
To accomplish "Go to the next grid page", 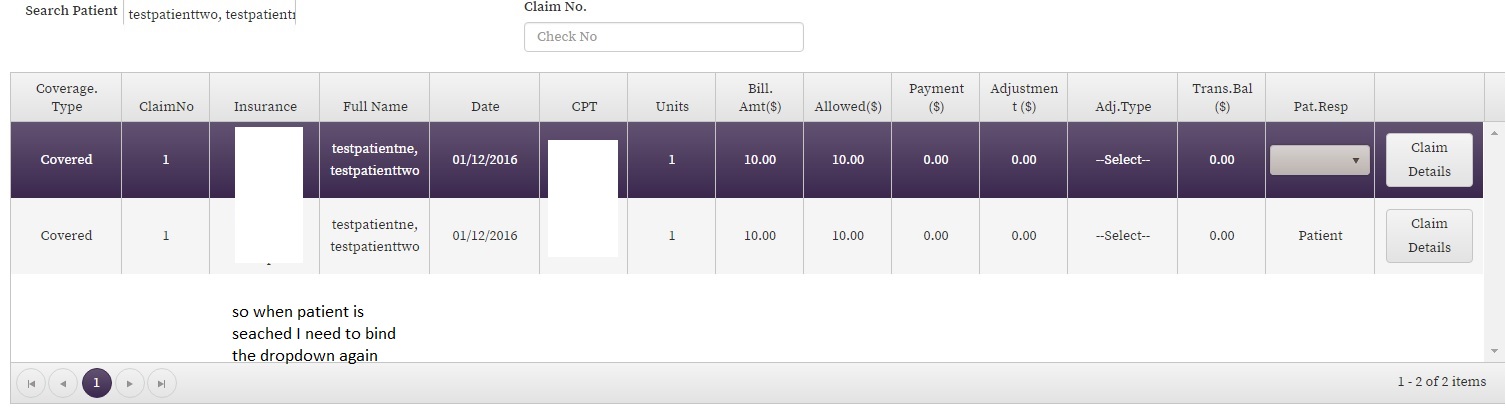I will (x=130, y=383).
